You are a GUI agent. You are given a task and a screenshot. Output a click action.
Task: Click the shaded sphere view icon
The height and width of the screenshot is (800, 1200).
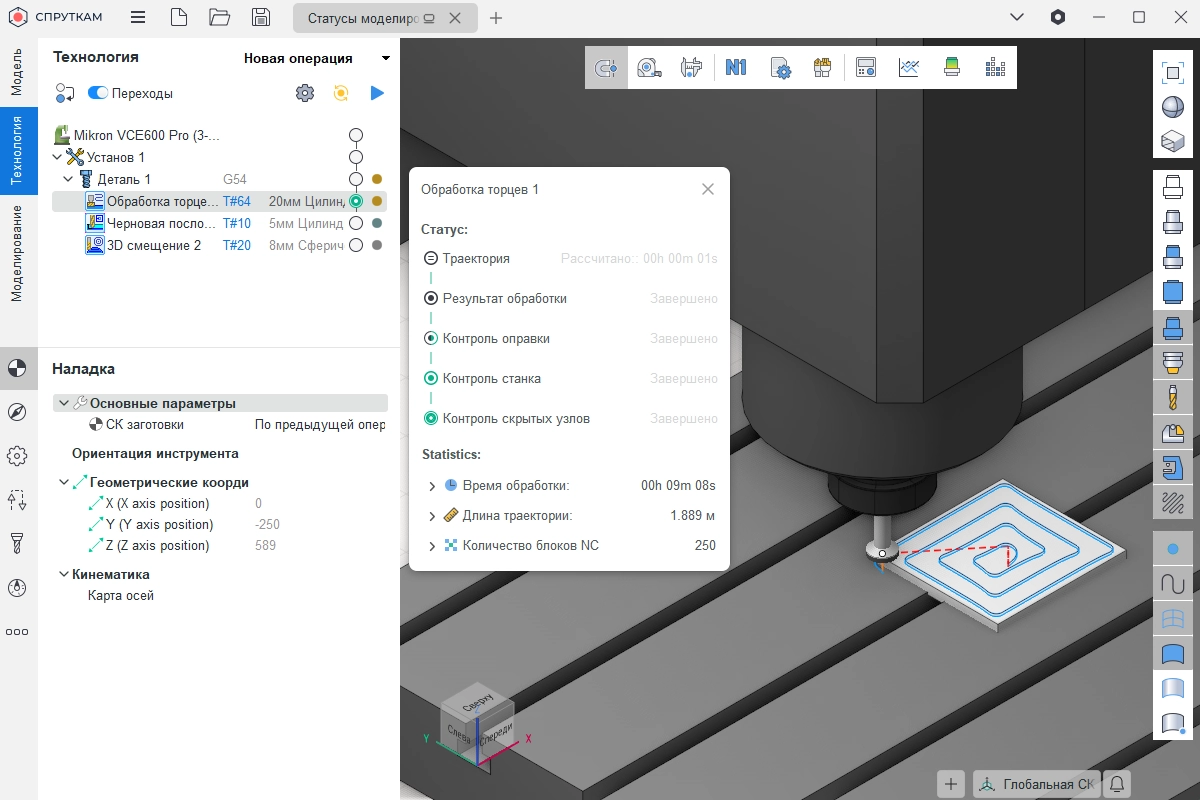(1173, 107)
